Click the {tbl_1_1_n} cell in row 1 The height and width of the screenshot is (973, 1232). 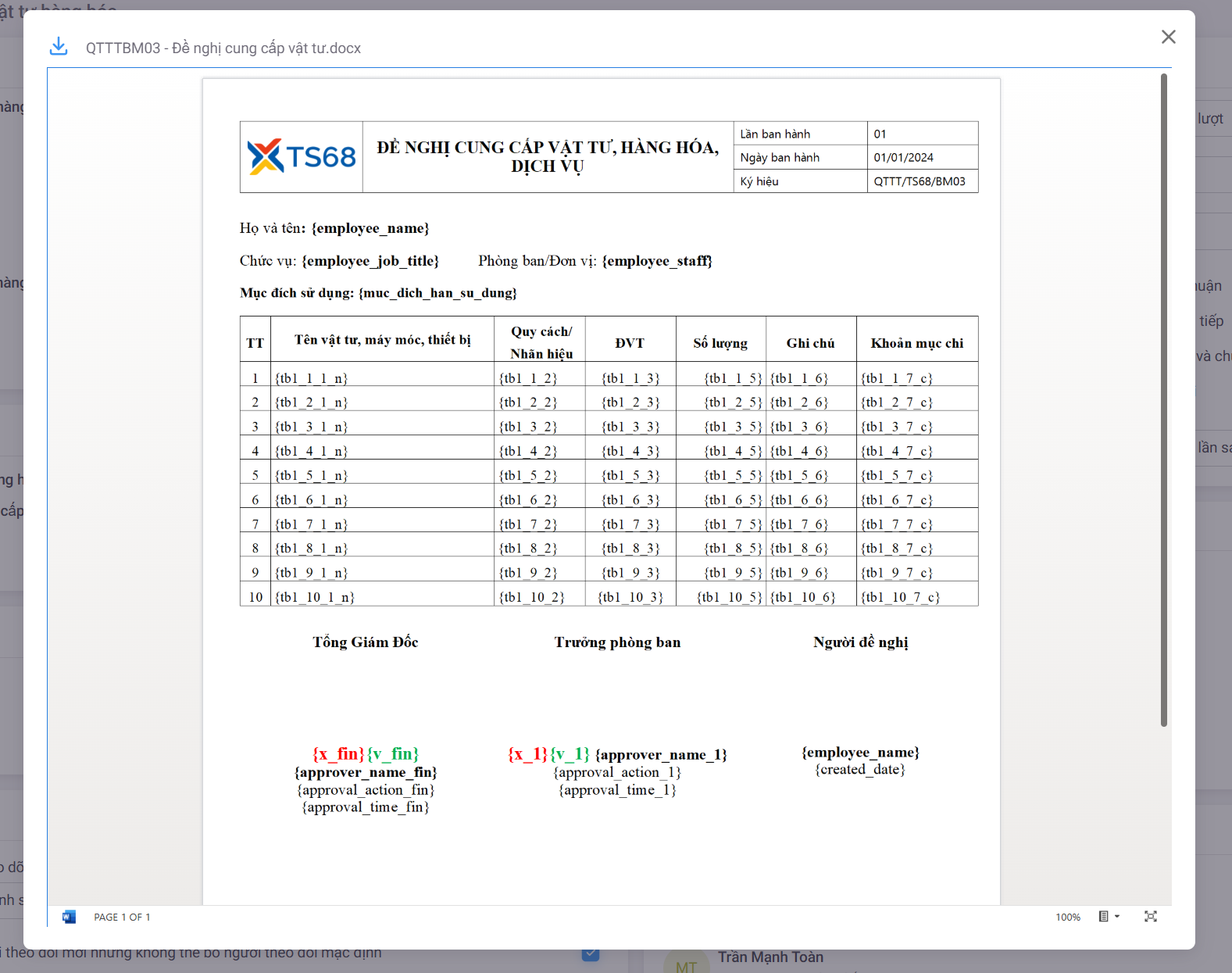(x=311, y=378)
